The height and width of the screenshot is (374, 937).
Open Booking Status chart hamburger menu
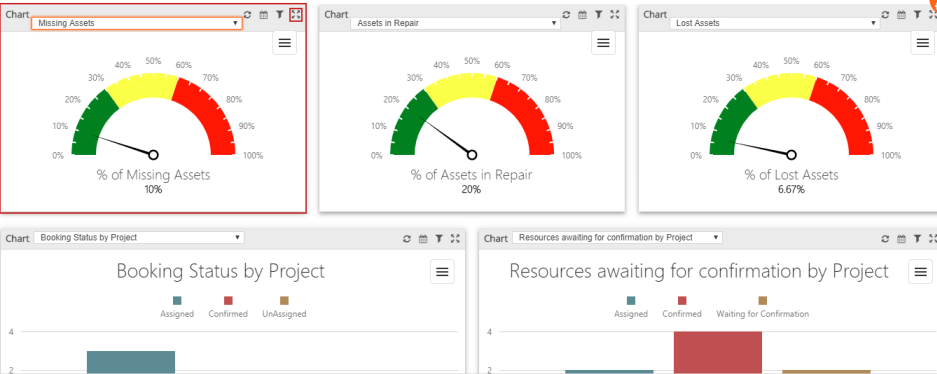[x=442, y=272]
